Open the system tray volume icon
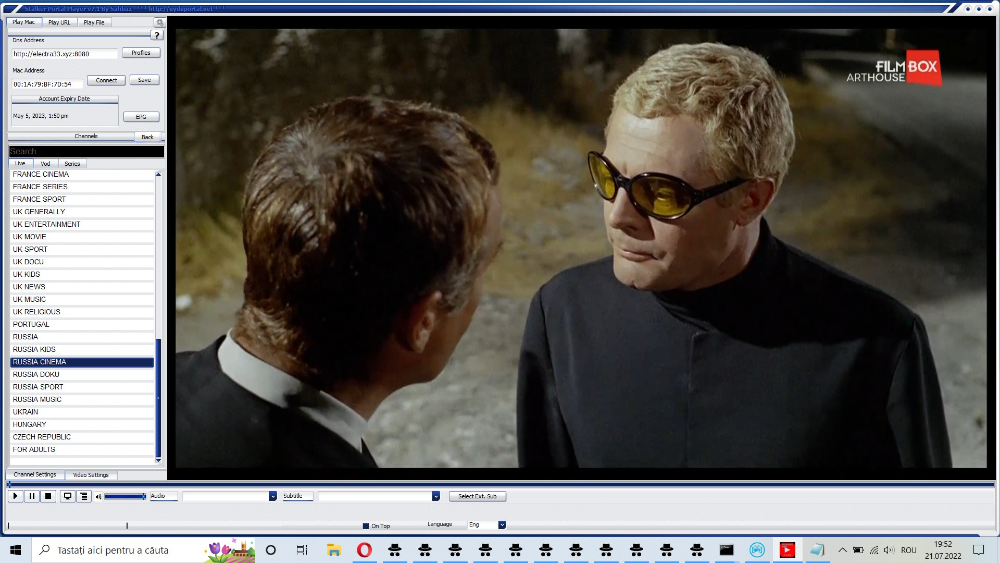The height and width of the screenshot is (563, 1000). (x=889, y=550)
